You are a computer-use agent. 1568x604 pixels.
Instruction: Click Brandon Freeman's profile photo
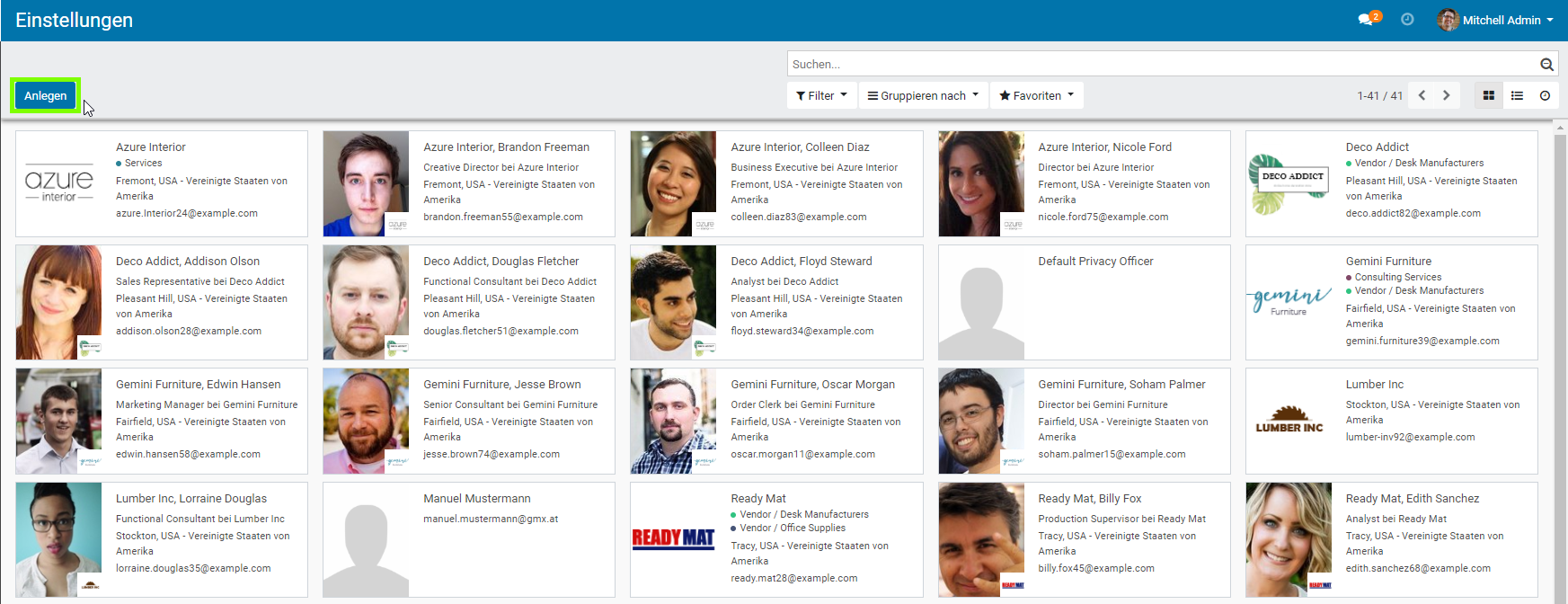click(366, 183)
